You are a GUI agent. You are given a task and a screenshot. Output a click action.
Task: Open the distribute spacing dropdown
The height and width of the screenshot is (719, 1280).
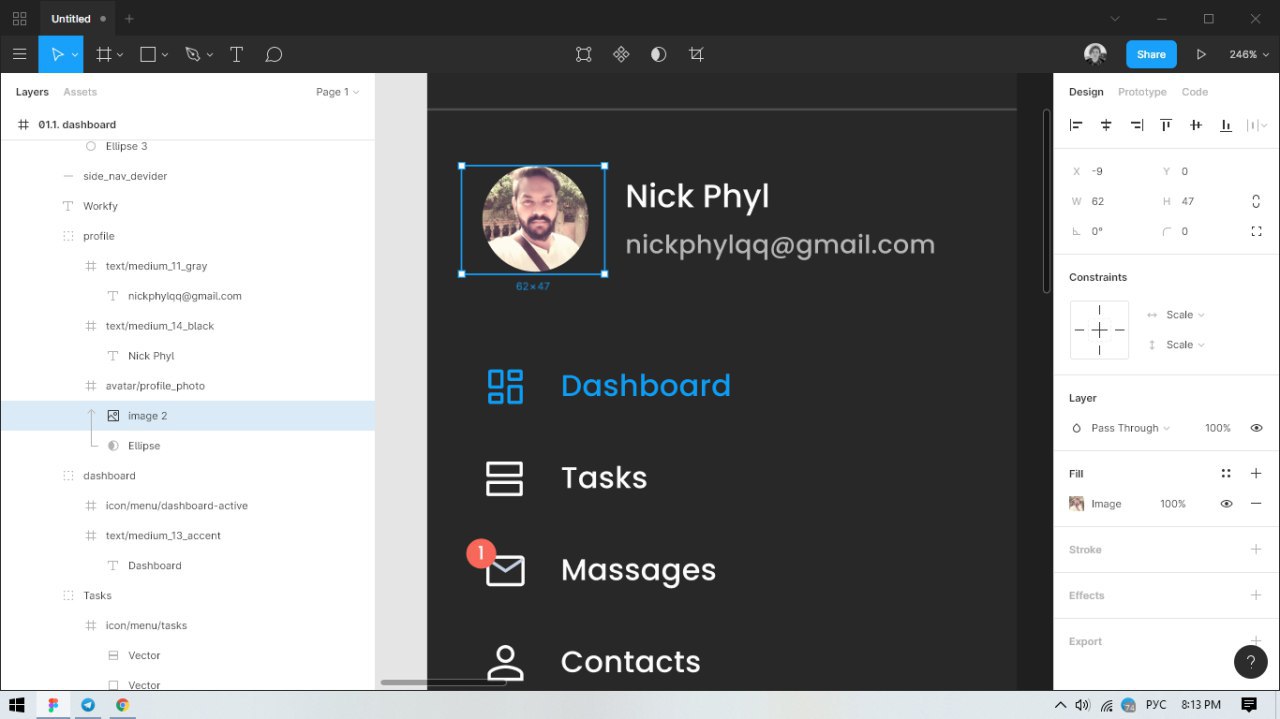(1257, 125)
